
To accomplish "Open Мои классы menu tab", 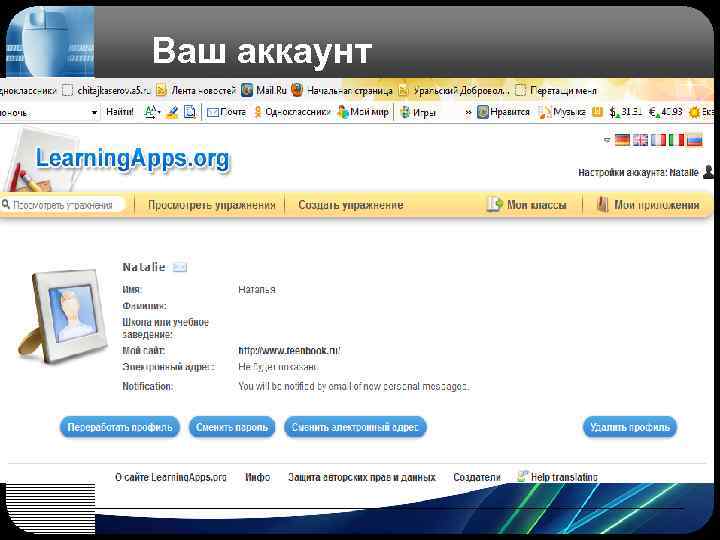I will [x=527, y=205].
